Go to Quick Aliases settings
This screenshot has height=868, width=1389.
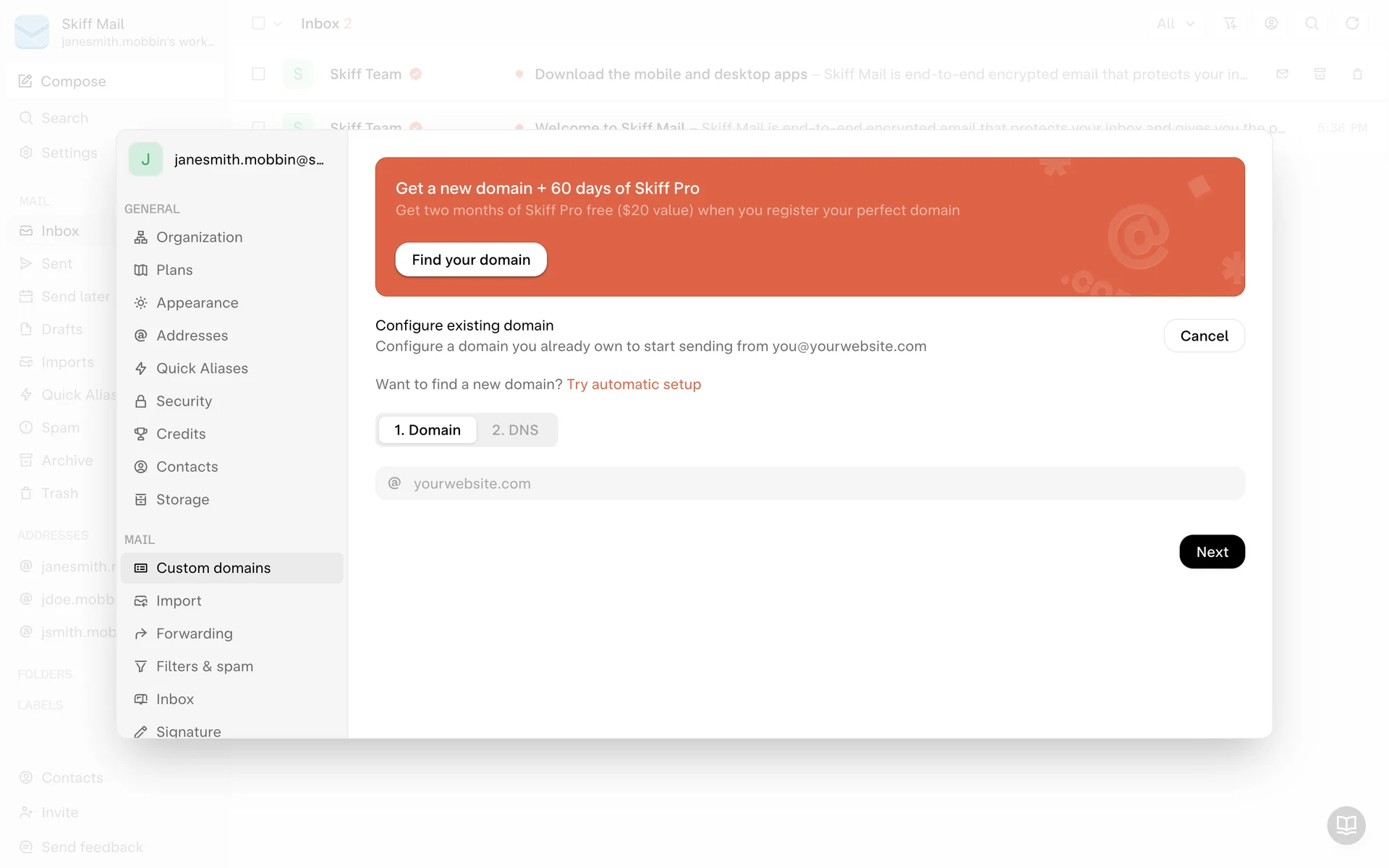tap(202, 368)
